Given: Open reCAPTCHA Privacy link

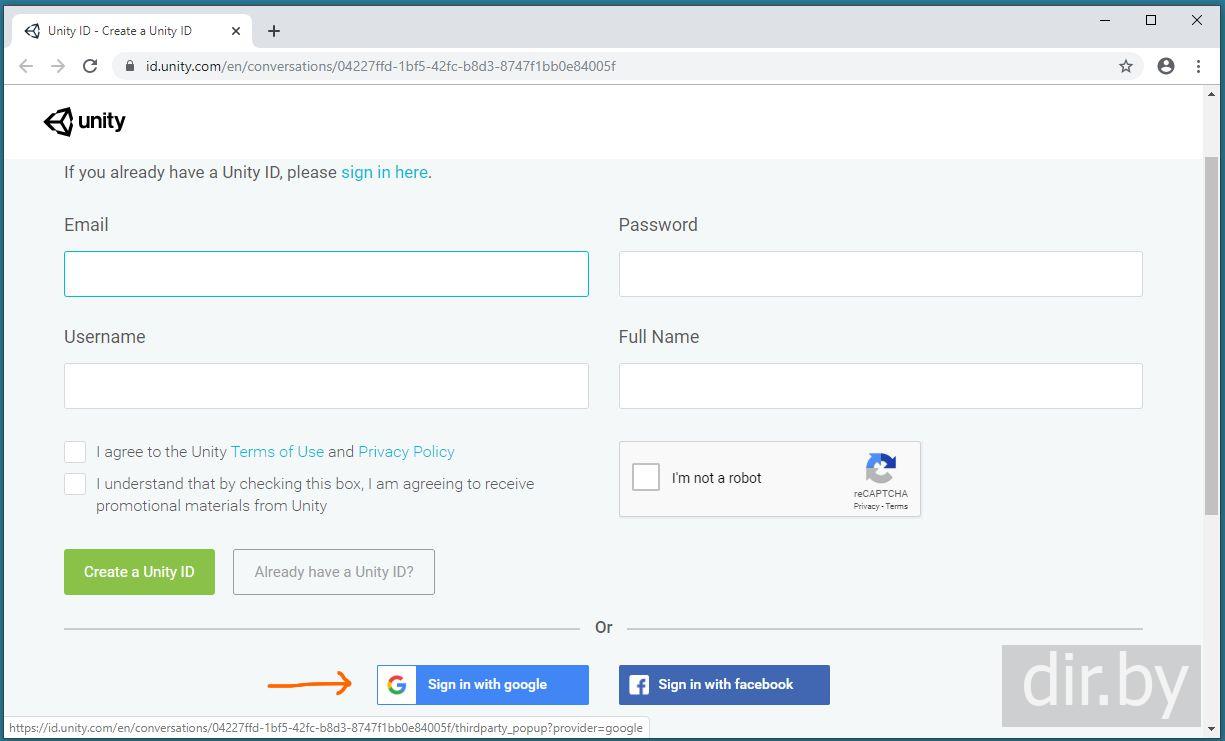Looking at the screenshot, I should 866,506.
